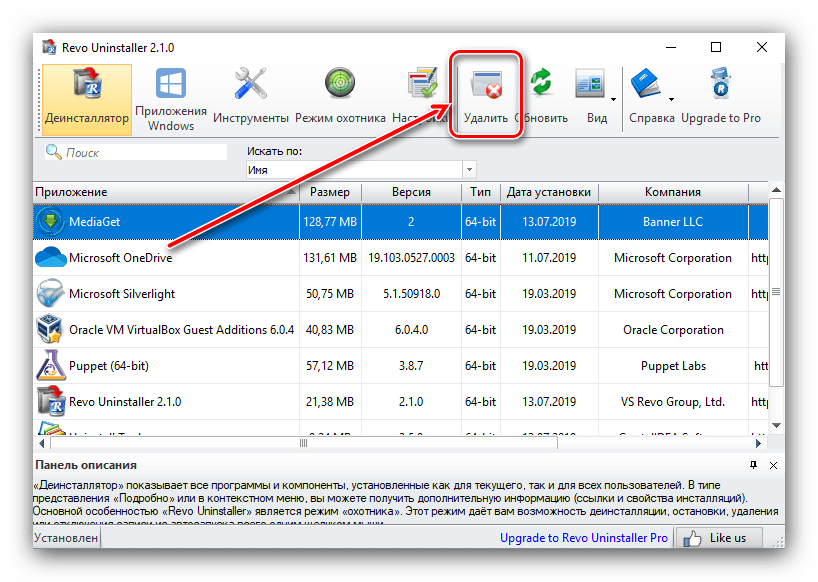
Task: Select Oracle VM VirtualBox icon
Action: (x=51, y=330)
